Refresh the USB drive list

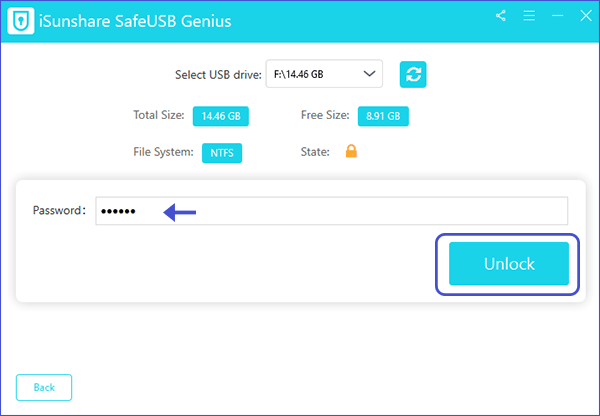click(413, 74)
